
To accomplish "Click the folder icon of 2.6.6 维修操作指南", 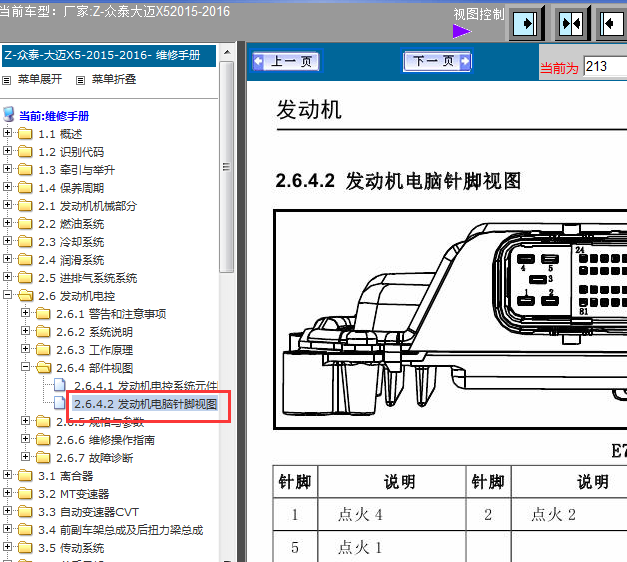I will [x=43, y=440].
